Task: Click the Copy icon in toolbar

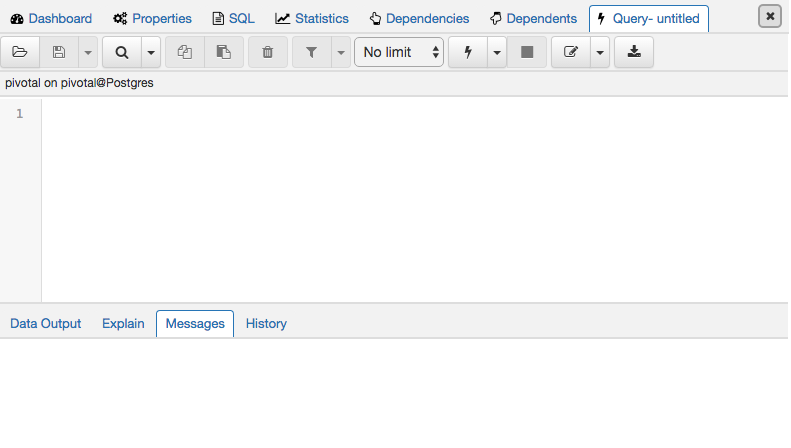Action: (184, 52)
